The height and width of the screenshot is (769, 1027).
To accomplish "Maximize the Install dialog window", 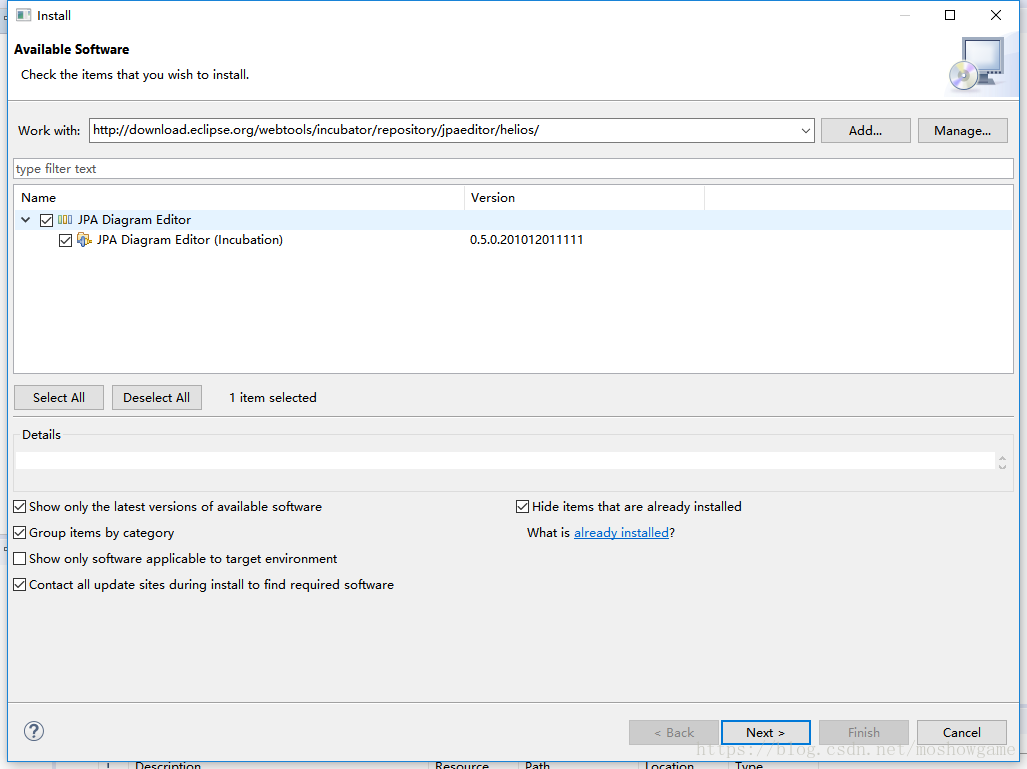I will 950,15.
